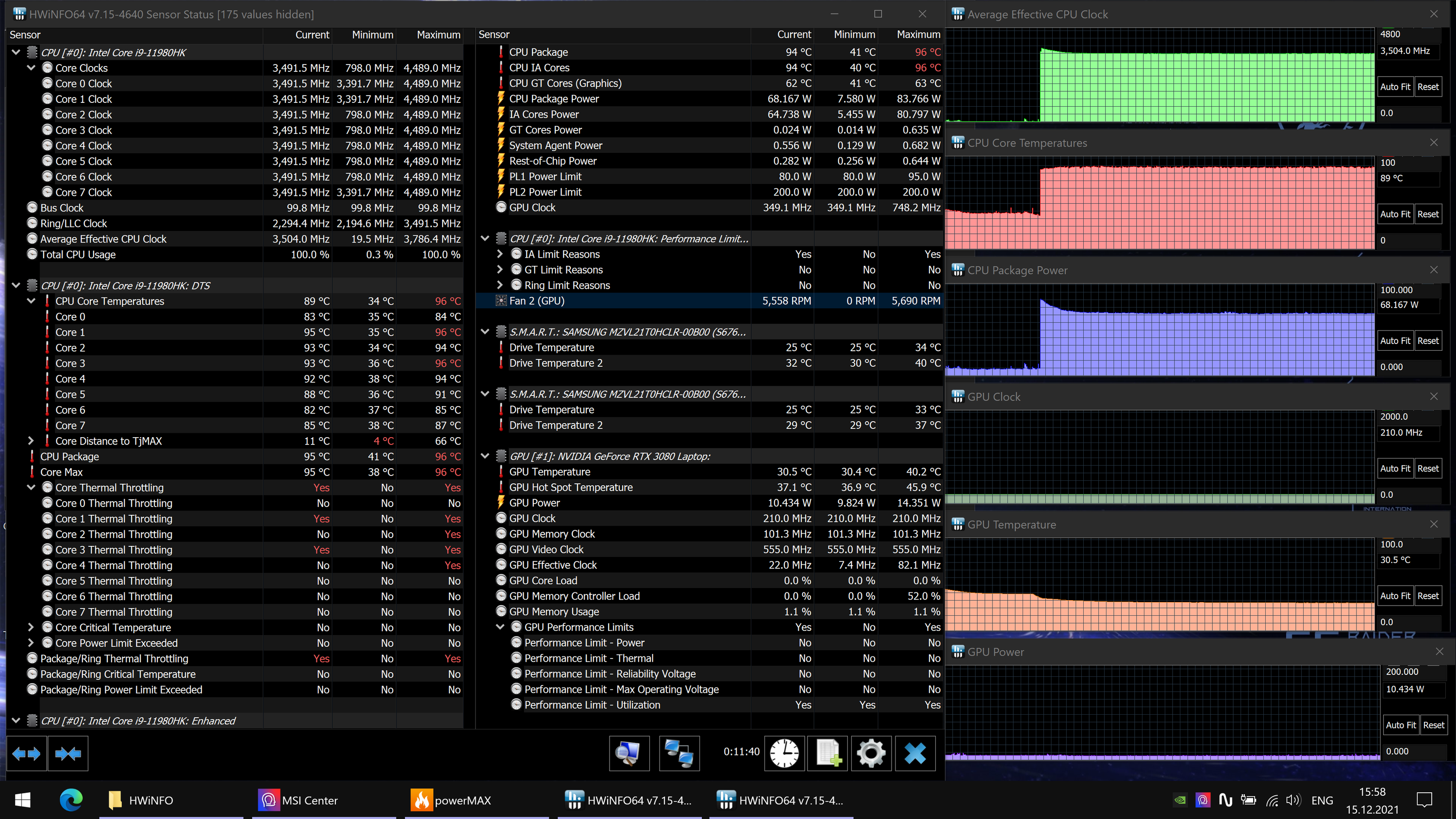Click the network remote monitor icon
1456x819 pixels.
pyautogui.click(x=679, y=753)
